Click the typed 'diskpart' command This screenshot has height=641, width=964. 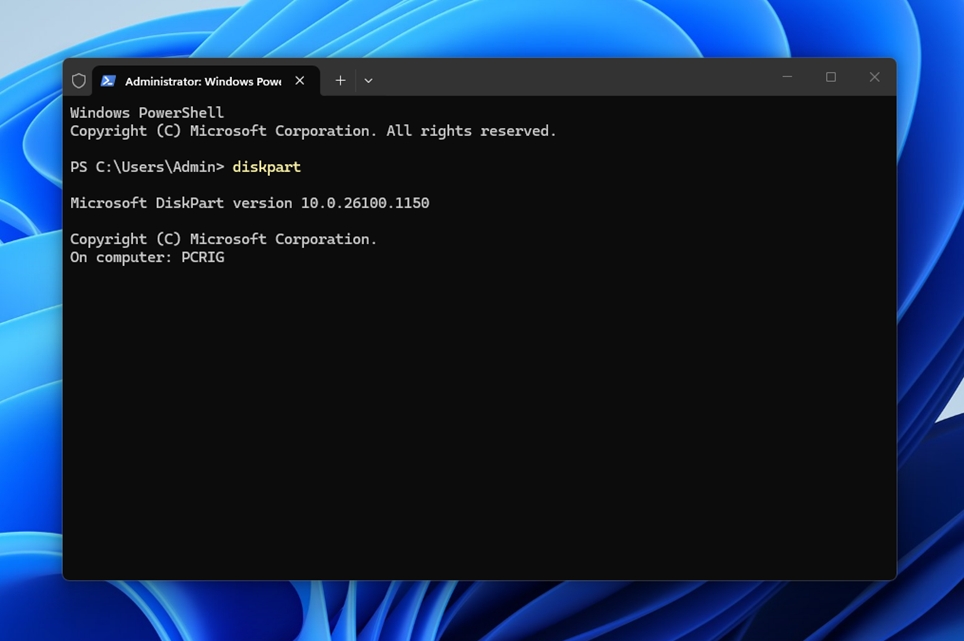267,167
